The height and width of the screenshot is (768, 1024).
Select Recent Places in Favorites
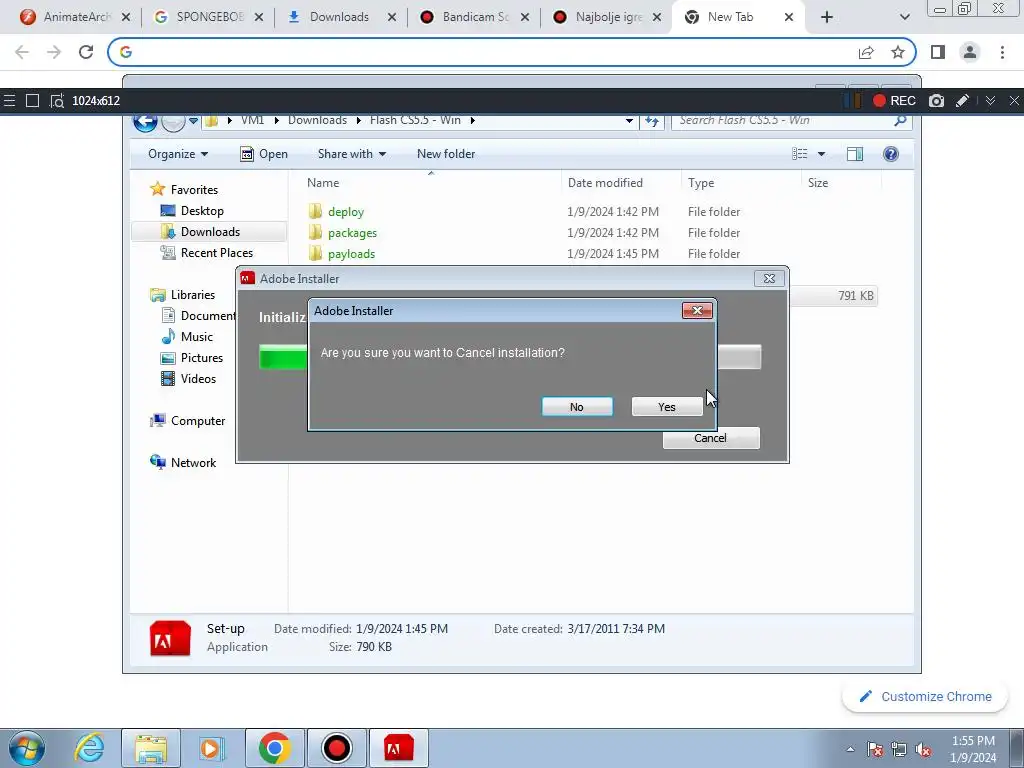(x=217, y=253)
